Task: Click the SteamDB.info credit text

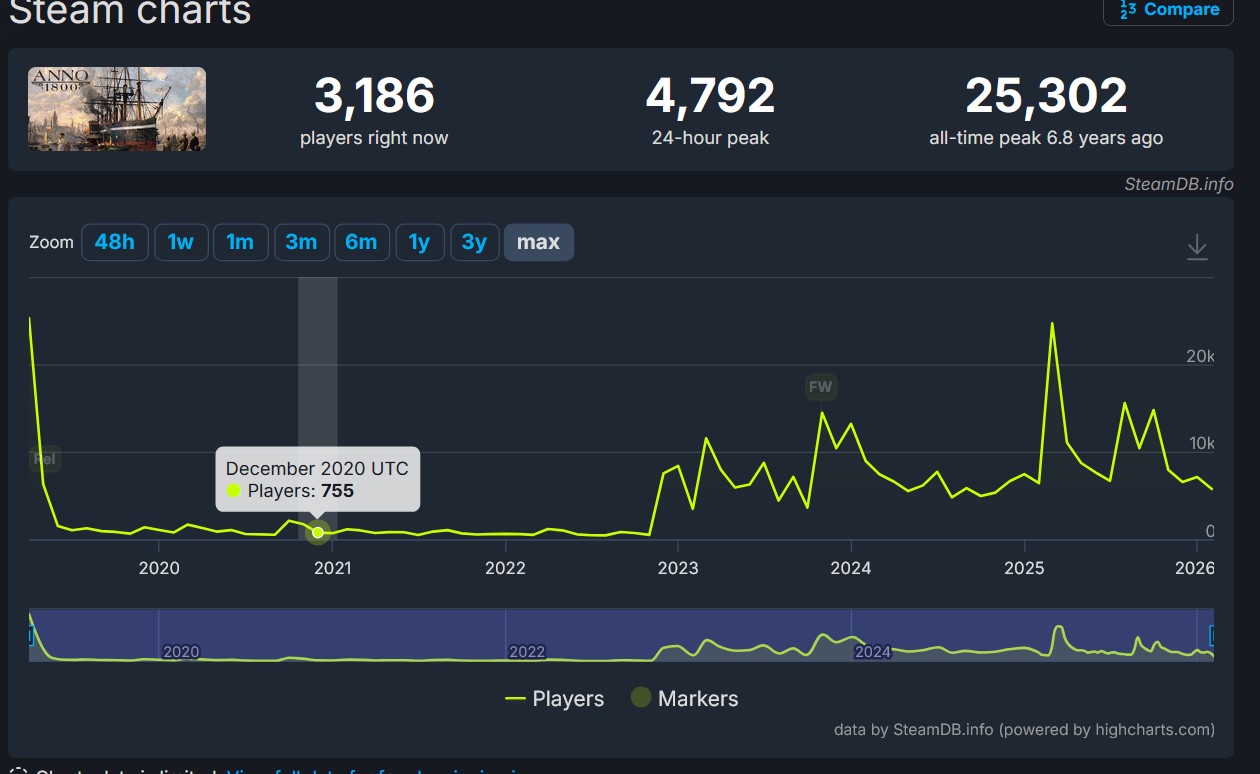Action: coord(1179,184)
